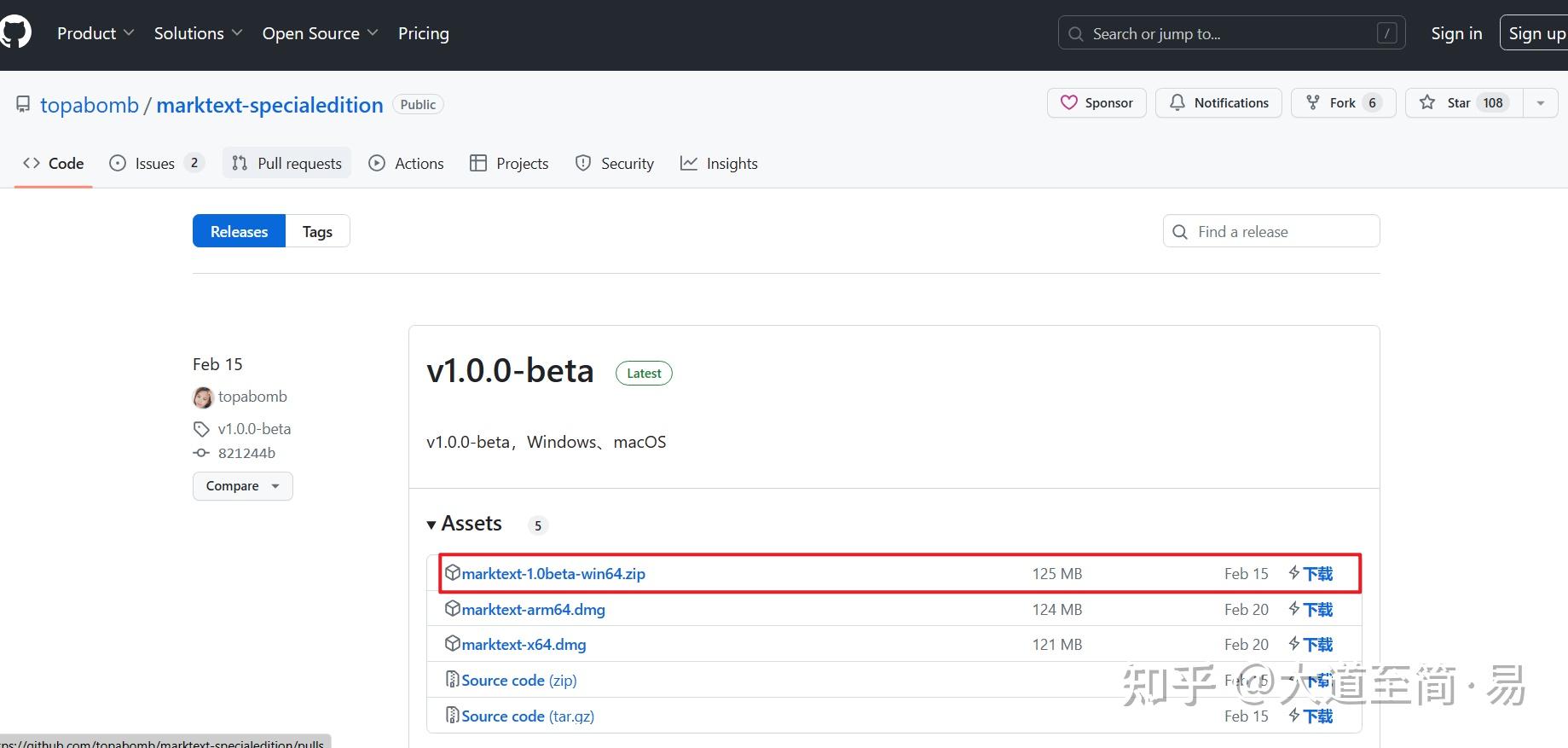Collapse the Assets section triangle

click(x=431, y=525)
